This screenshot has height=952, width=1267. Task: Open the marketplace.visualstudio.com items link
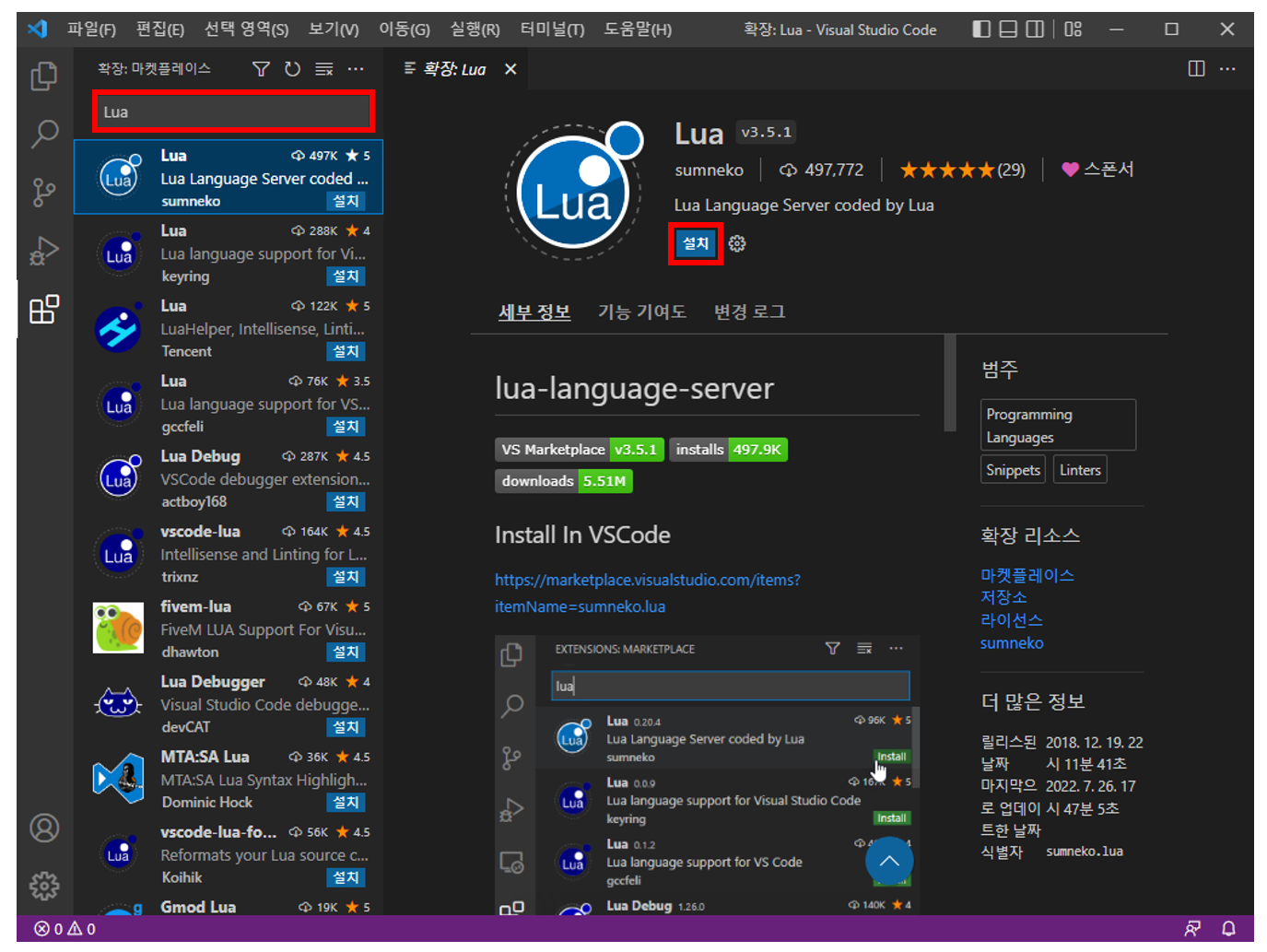(x=647, y=593)
